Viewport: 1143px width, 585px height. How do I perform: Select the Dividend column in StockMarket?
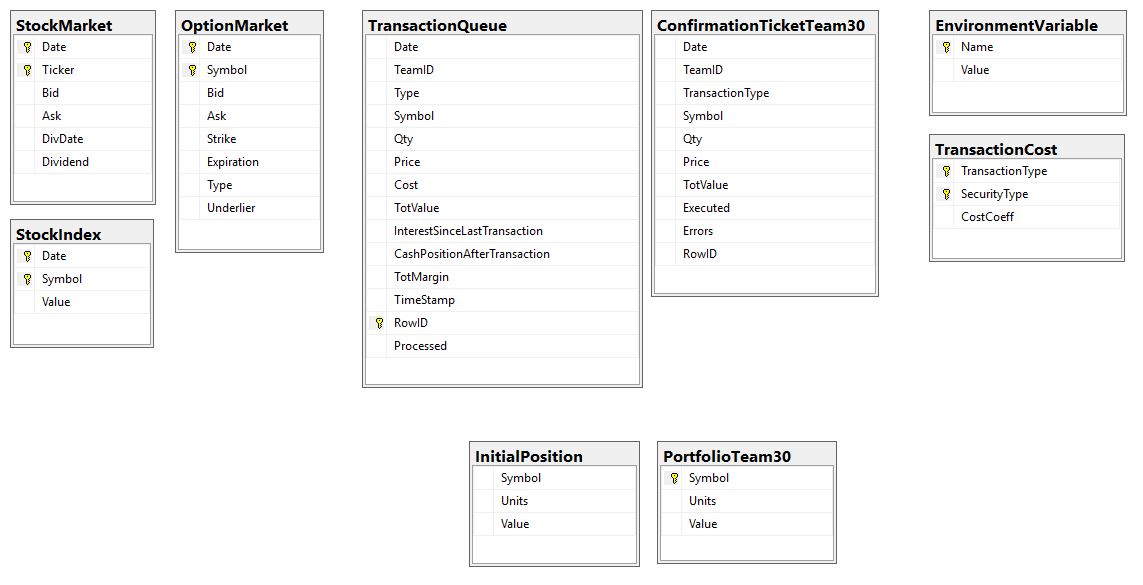(x=65, y=162)
